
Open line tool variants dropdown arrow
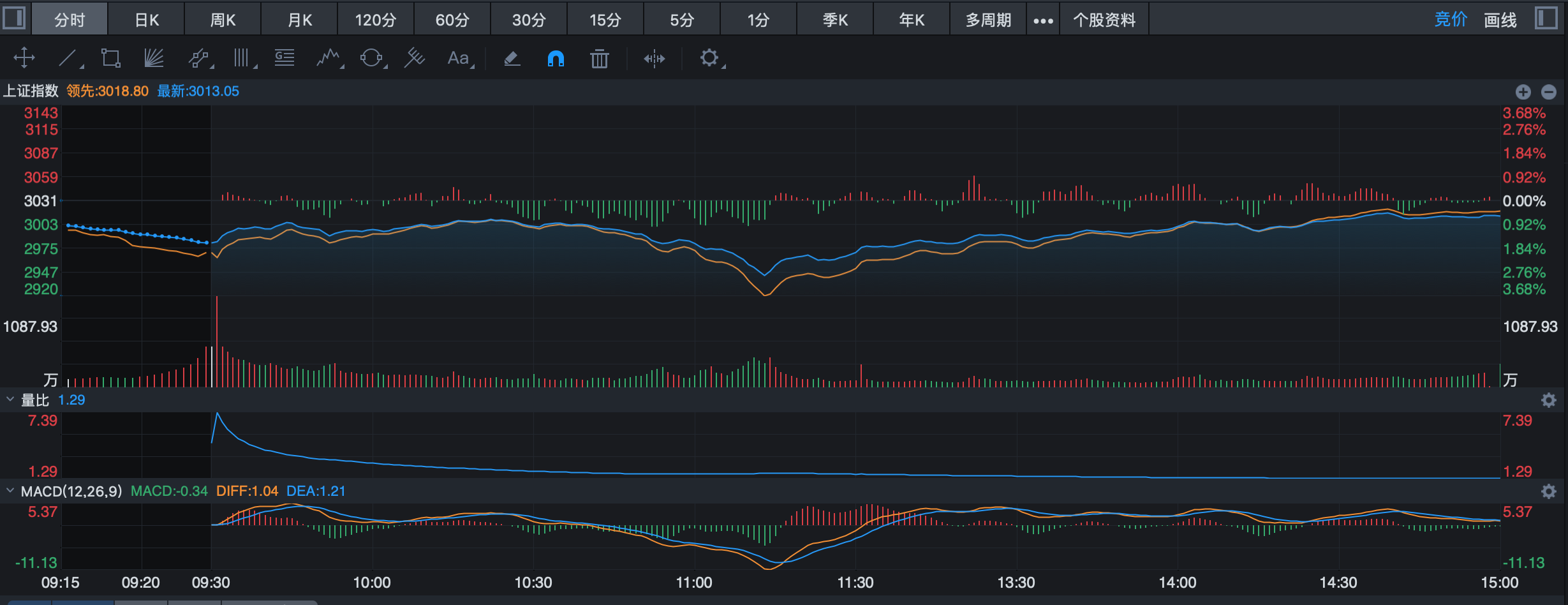pos(82,66)
